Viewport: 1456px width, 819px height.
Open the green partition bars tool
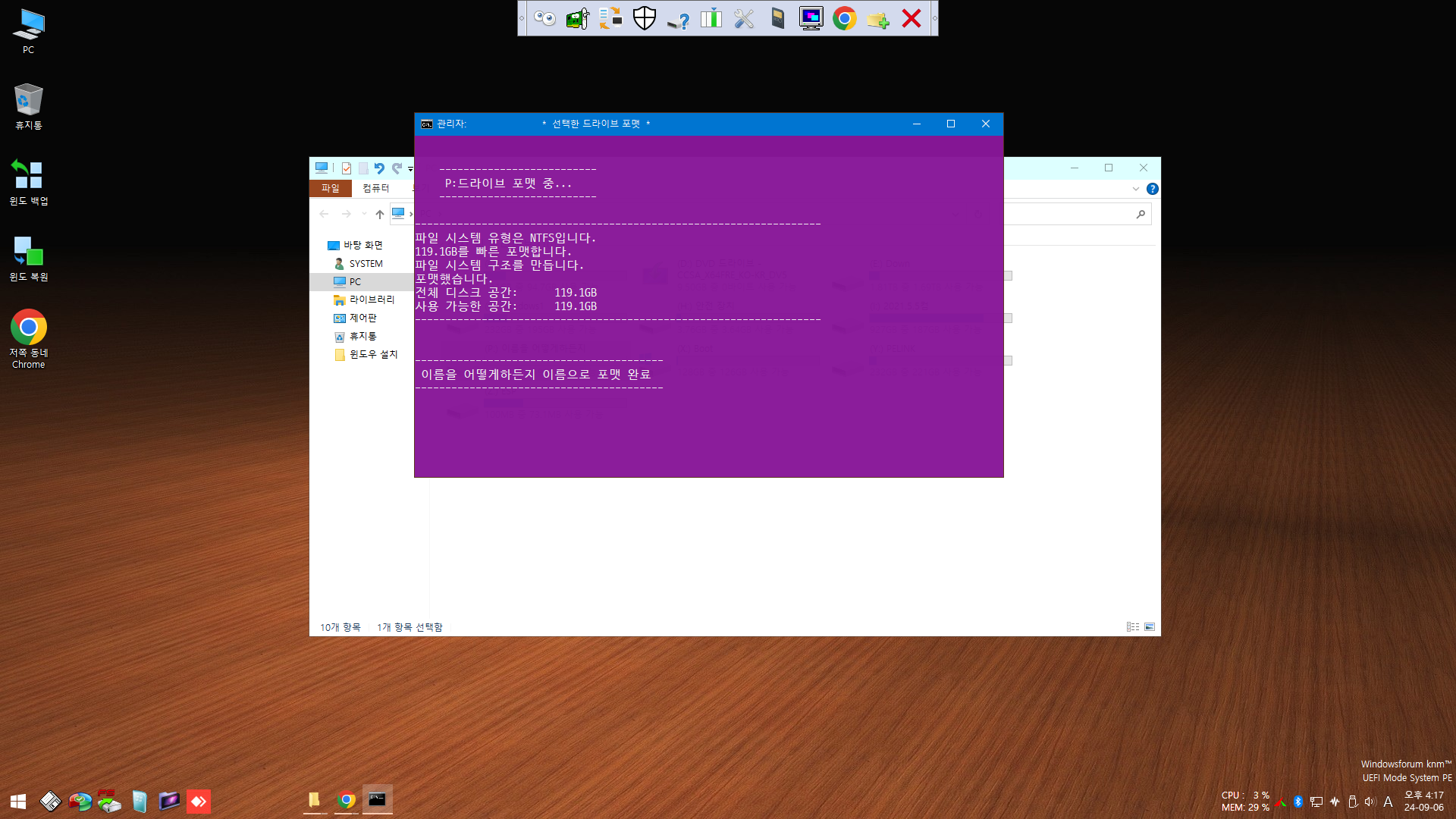tap(711, 18)
